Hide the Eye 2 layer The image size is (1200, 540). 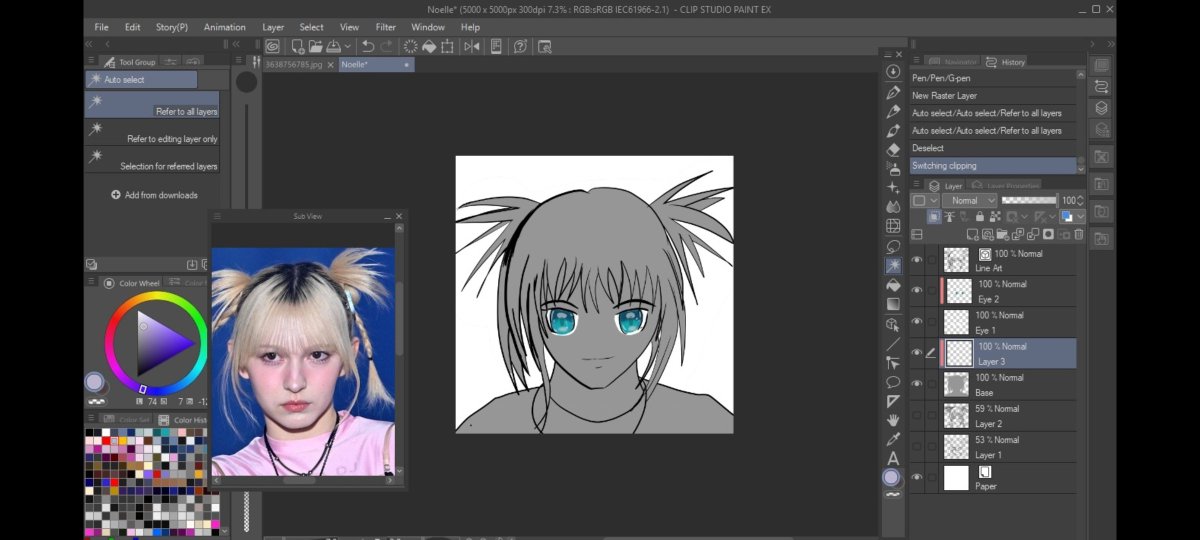point(917,291)
